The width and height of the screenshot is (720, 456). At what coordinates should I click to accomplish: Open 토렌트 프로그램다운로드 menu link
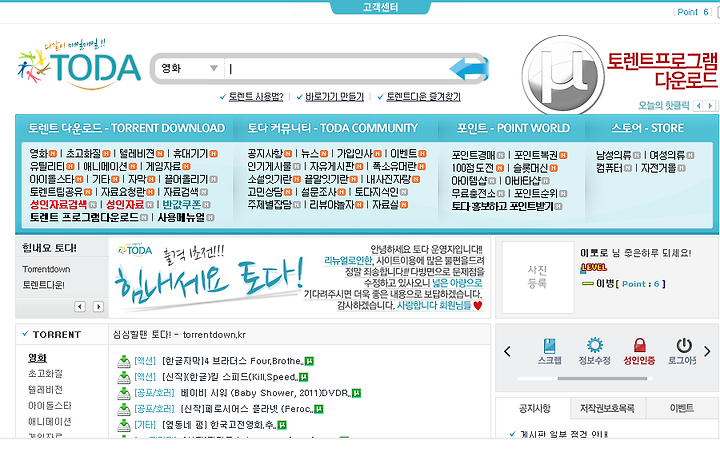[x=84, y=217]
